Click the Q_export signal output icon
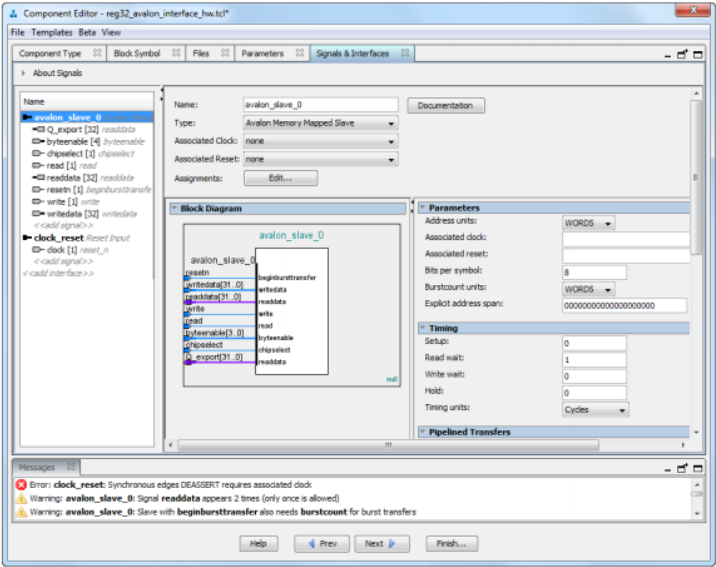This screenshot has height=567, width=716. point(38,130)
